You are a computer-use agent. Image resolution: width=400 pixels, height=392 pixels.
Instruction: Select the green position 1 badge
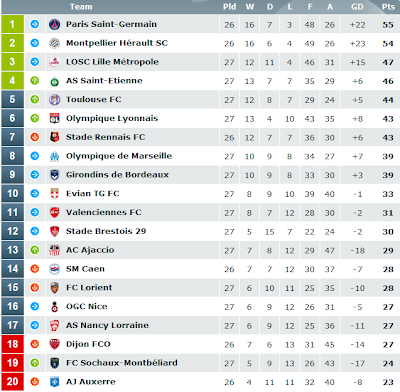click(12, 24)
